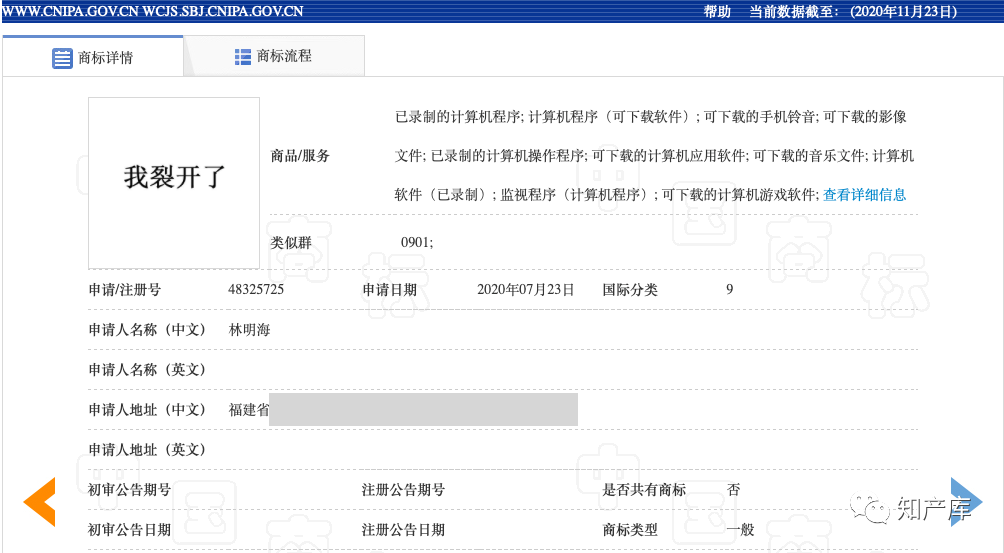Click the 申请/注册号 label

[125, 289]
